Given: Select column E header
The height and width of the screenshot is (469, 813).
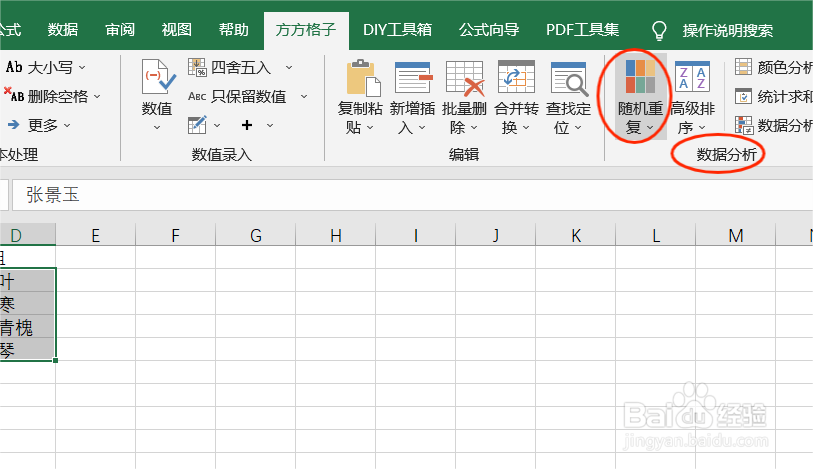Looking at the screenshot, I should [x=95, y=235].
